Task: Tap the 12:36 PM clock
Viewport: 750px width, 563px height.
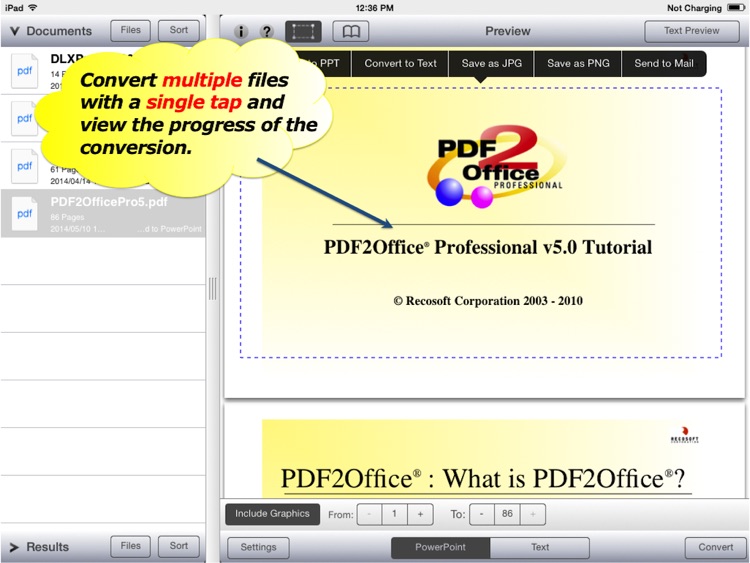Action: (x=375, y=8)
